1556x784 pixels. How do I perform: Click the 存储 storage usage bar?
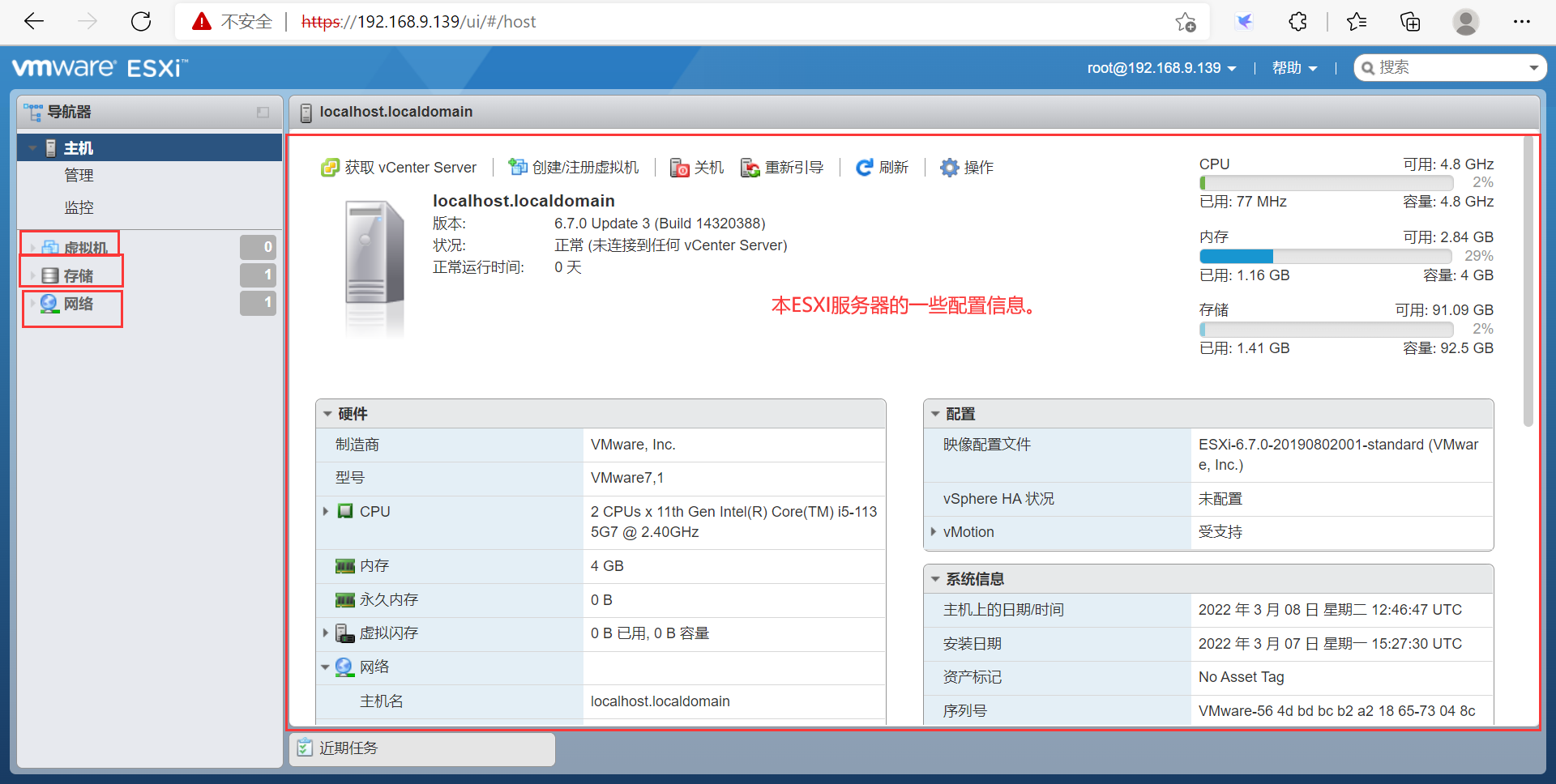pyautogui.click(x=1327, y=330)
